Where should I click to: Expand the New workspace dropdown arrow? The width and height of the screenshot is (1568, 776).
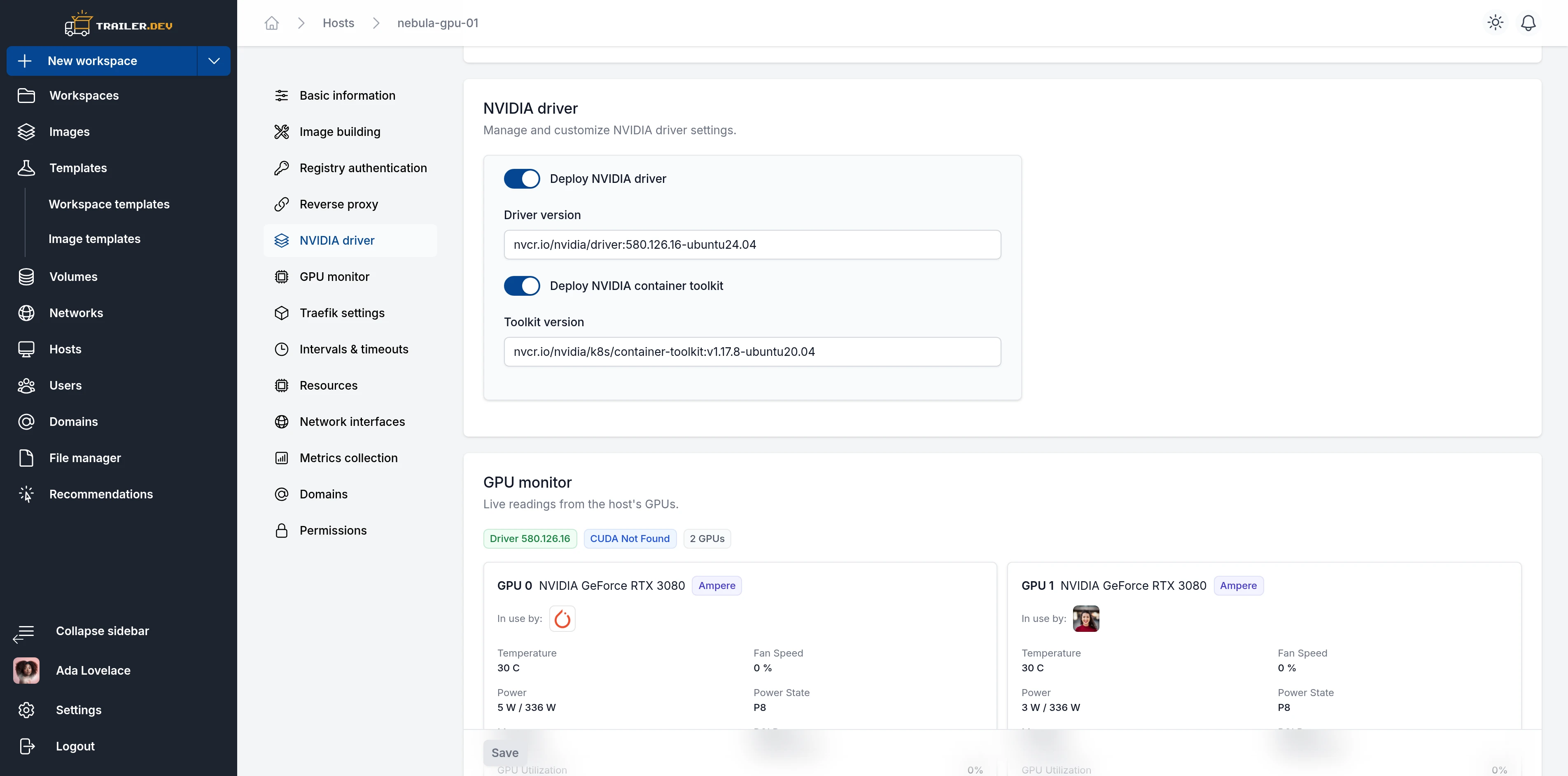214,61
